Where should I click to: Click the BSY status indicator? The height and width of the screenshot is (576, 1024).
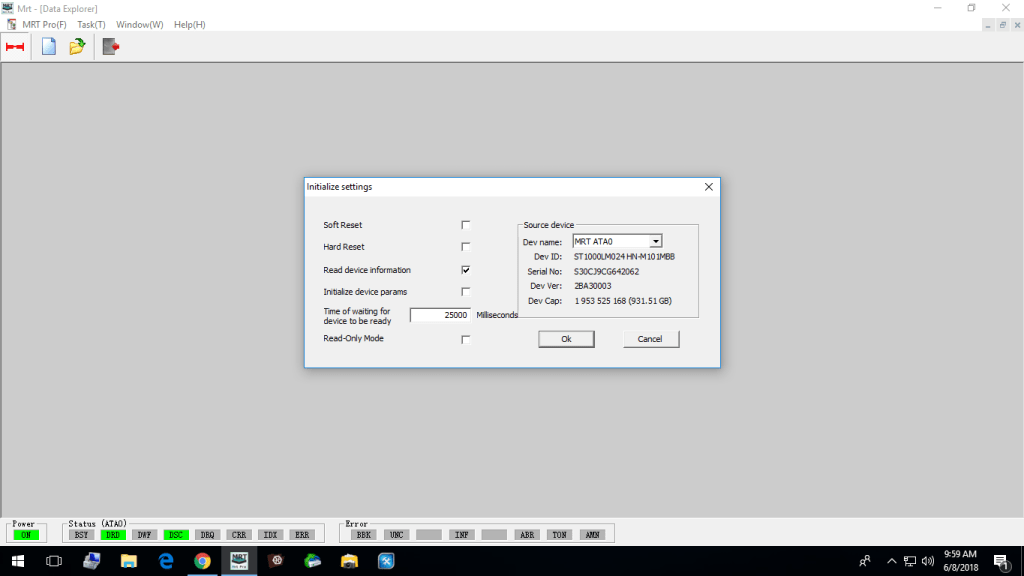[x=82, y=535]
